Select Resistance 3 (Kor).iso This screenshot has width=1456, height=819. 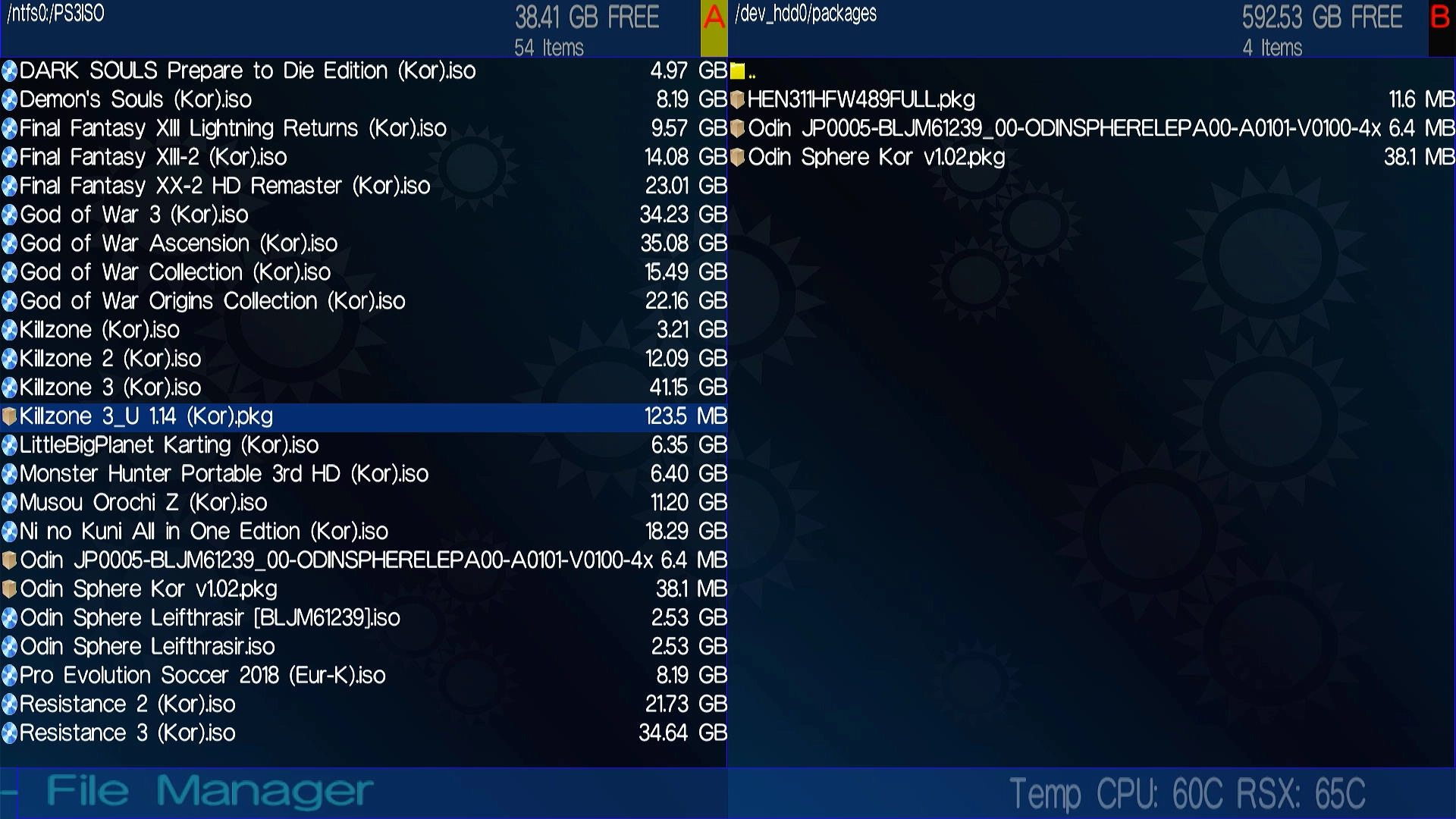pyautogui.click(x=128, y=734)
